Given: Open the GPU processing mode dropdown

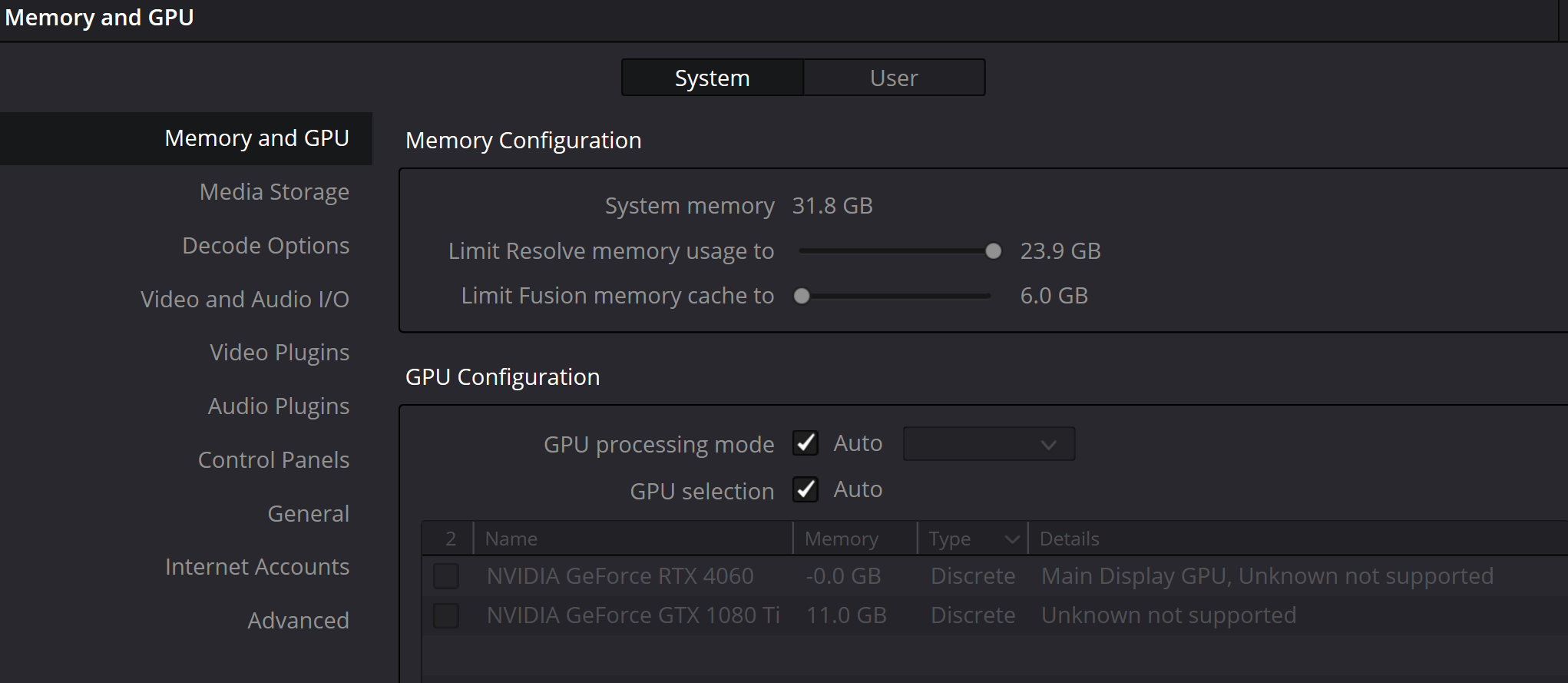Looking at the screenshot, I should click(989, 444).
